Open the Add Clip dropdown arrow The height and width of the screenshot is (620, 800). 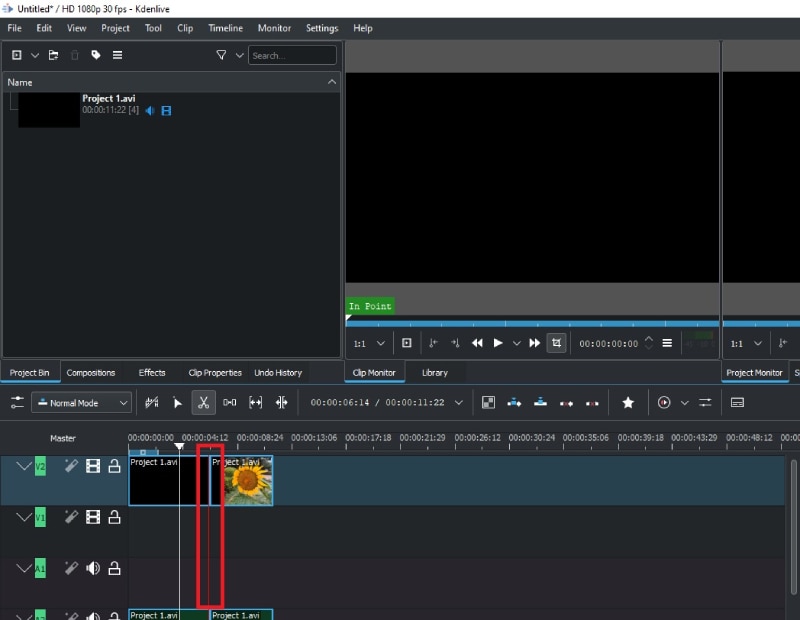(x=35, y=55)
